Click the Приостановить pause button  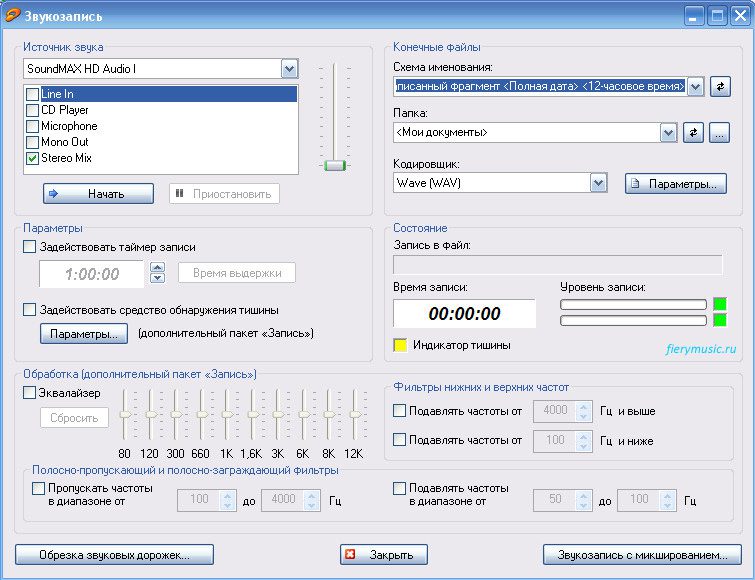pyautogui.click(x=224, y=193)
